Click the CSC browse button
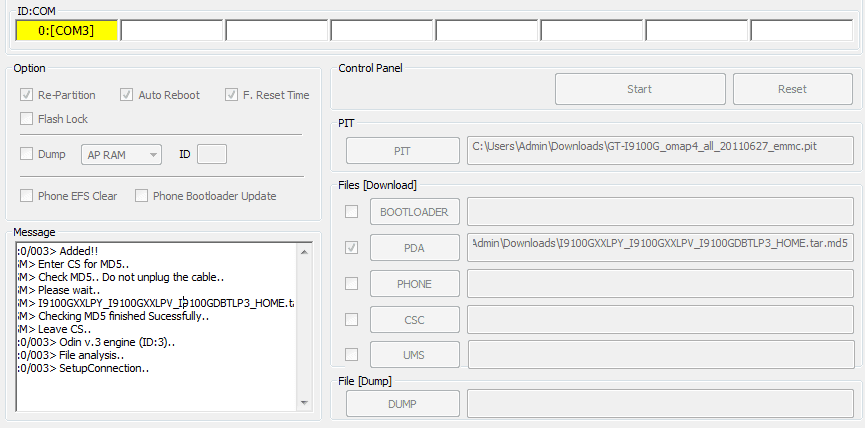Image resolution: width=865 pixels, height=428 pixels. pyautogui.click(x=414, y=320)
